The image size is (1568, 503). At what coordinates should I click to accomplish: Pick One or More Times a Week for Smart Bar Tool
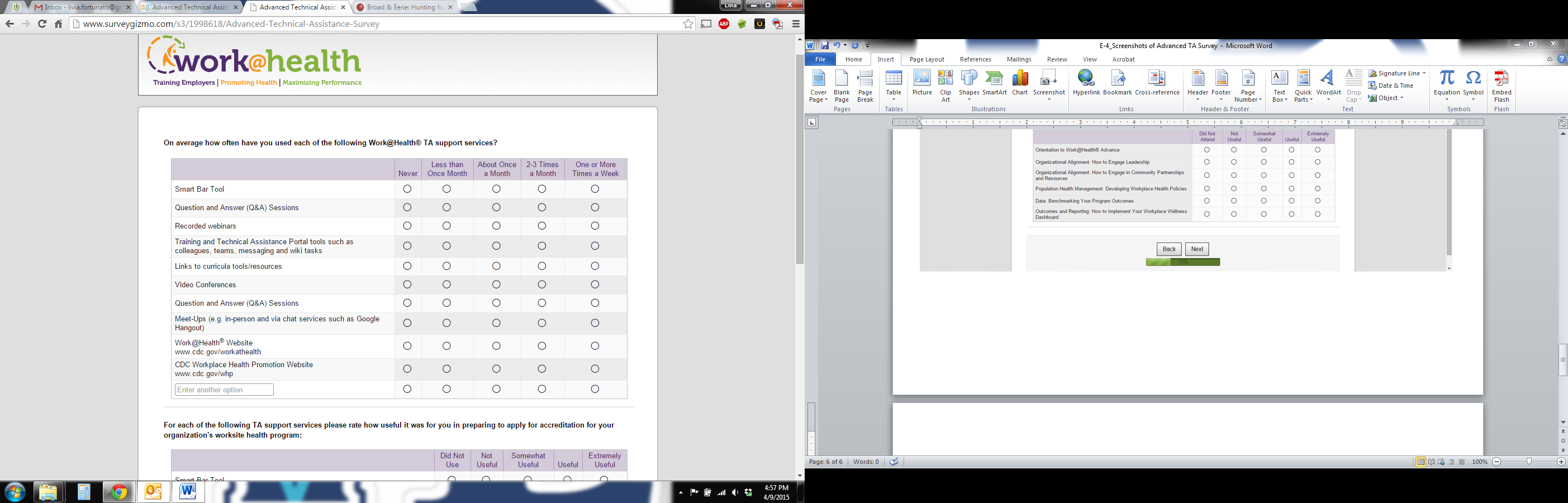(595, 189)
